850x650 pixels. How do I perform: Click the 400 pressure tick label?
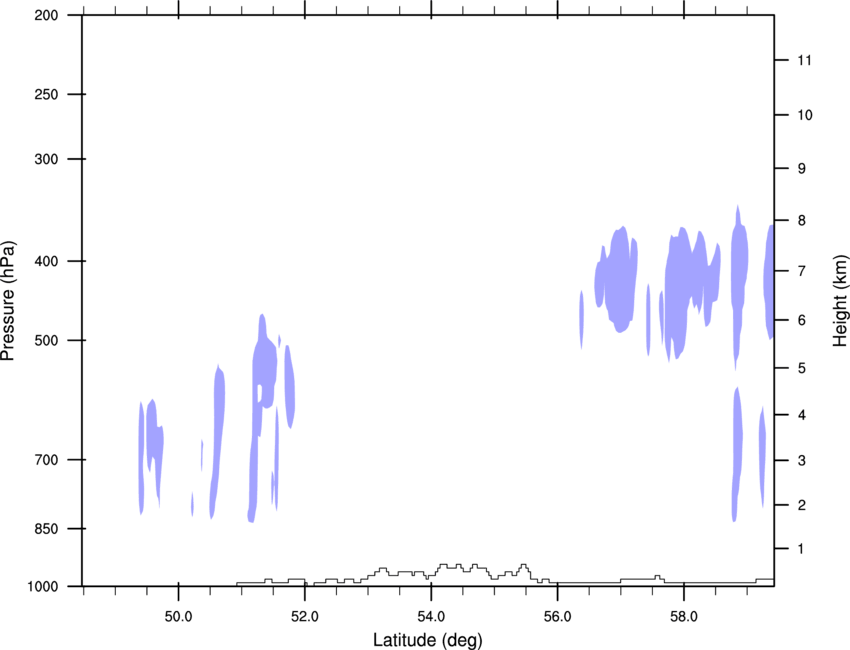tap(46, 261)
